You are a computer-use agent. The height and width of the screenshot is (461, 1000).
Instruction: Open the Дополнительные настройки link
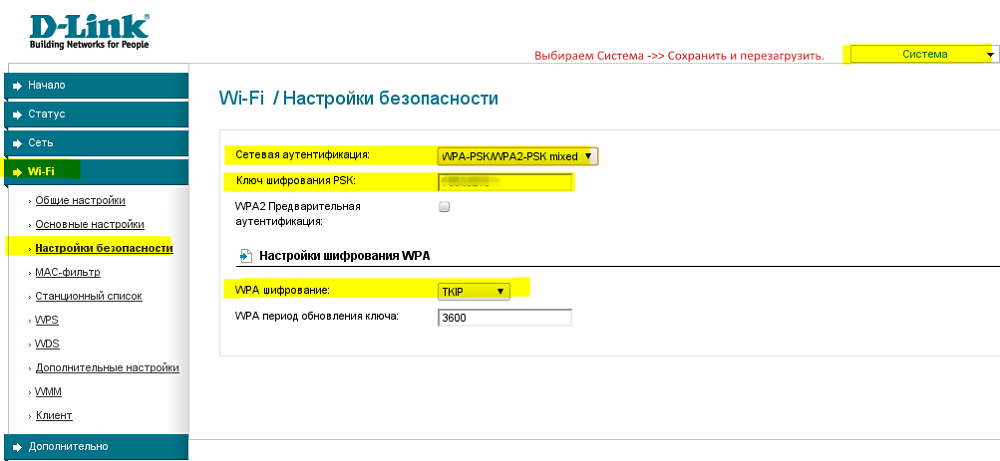tap(107, 368)
